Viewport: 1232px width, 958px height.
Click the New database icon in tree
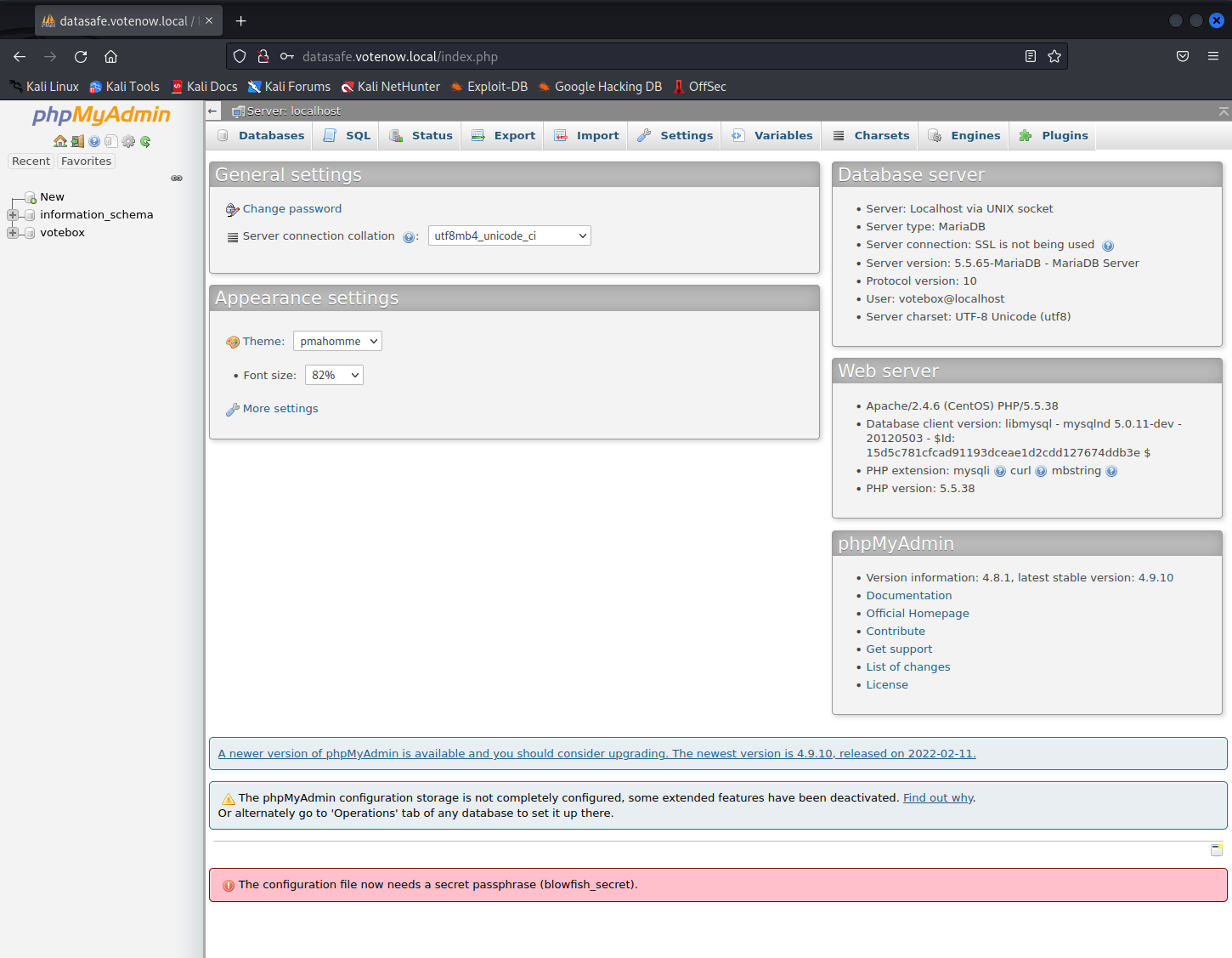tap(31, 197)
